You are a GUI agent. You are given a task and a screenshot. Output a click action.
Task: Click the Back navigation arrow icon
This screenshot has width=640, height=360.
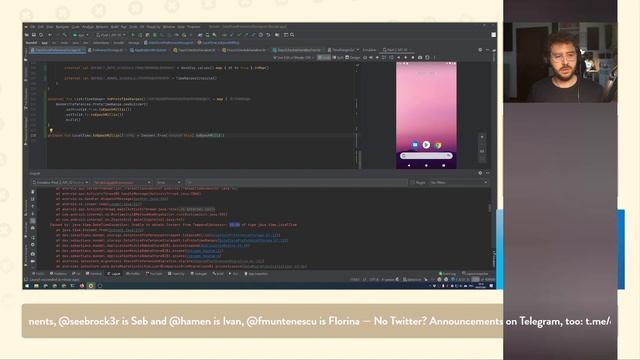pyautogui.click(x=50, y=35)
